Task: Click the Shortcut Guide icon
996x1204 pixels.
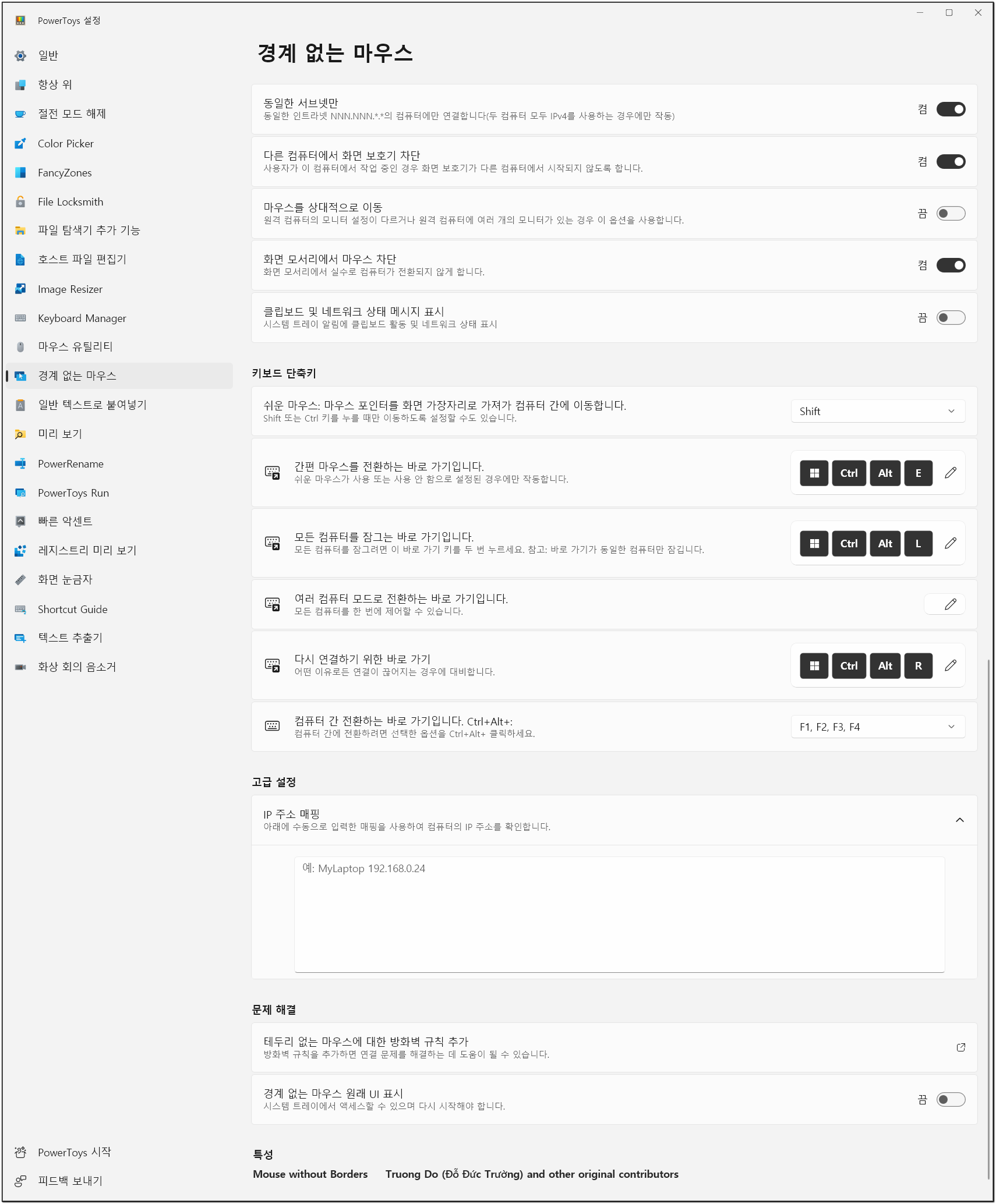Action: pyautogui.click(x=20, y=609)
